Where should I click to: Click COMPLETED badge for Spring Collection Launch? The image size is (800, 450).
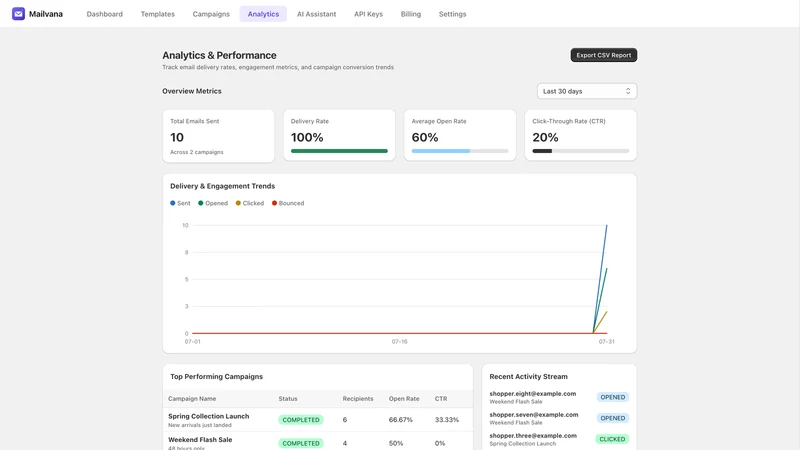(x=301, y=420)
